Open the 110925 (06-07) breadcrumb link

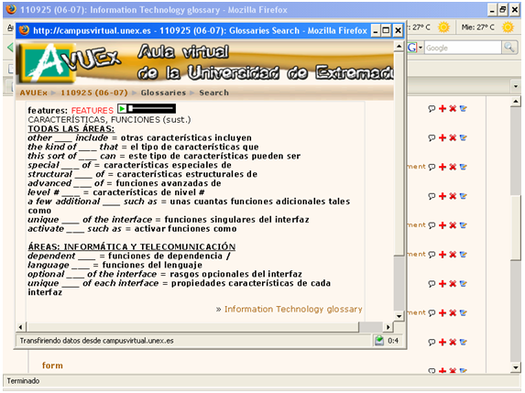[94, 93]
